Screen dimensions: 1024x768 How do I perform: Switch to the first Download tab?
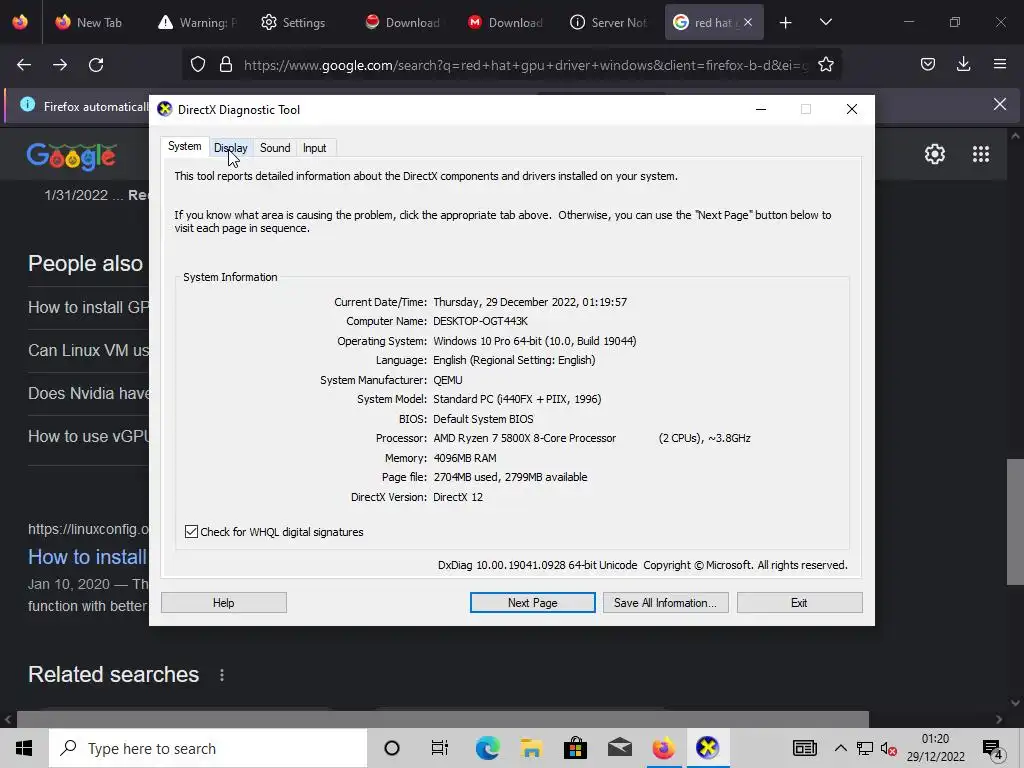403,22
